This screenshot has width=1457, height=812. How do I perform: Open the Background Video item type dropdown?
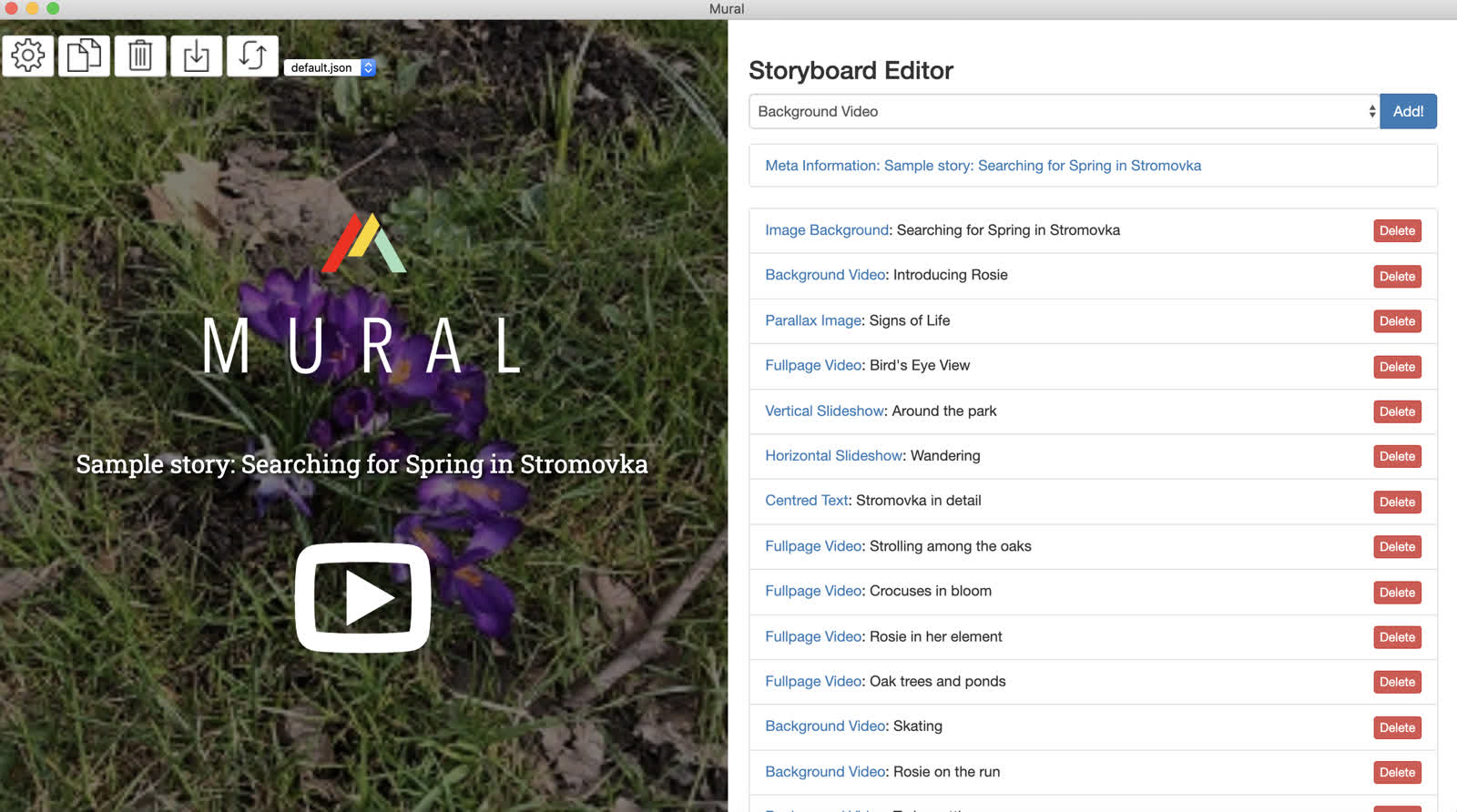point(1064,111)
